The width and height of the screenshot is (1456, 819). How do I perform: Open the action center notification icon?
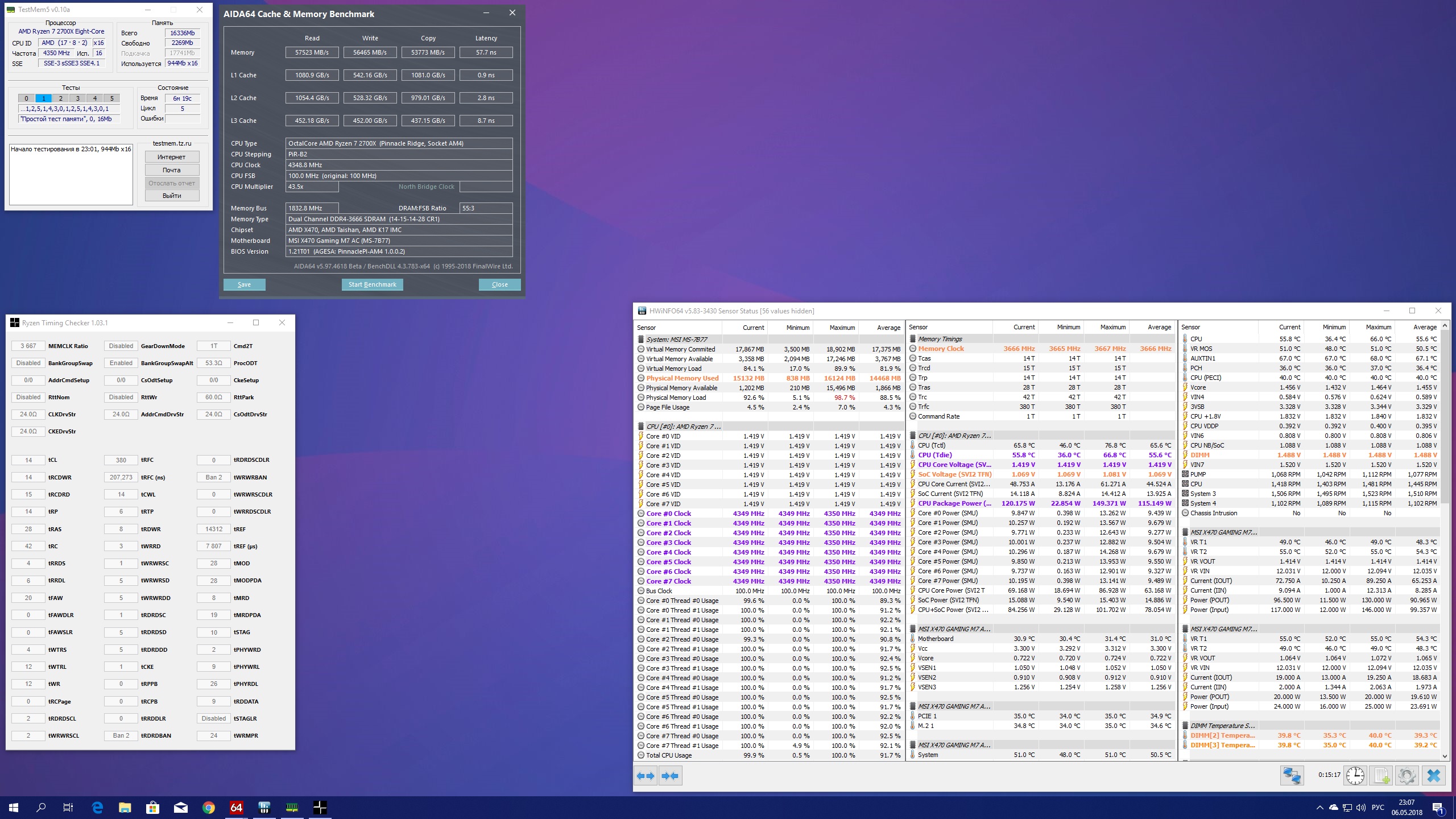(x=1437, y=808)
